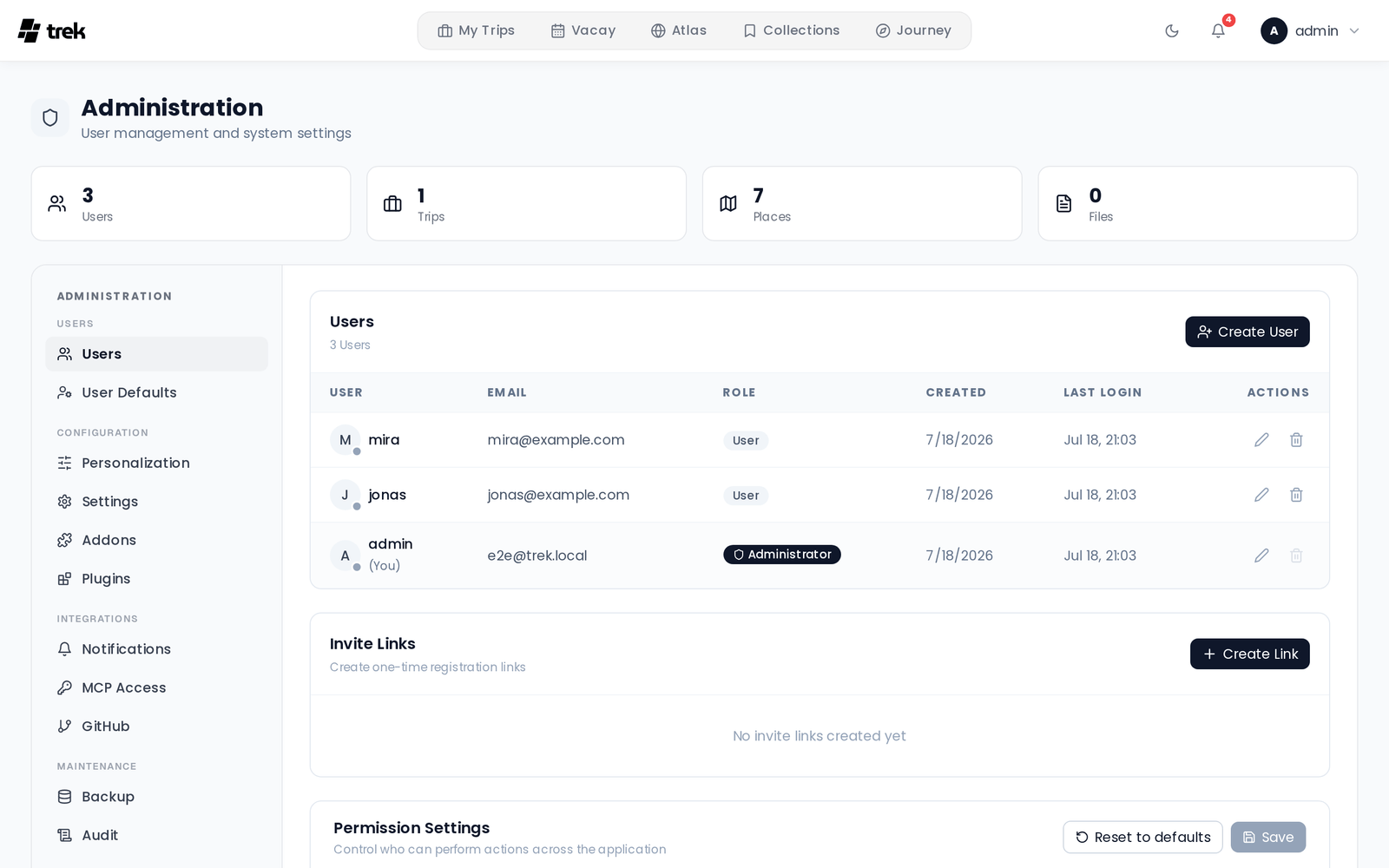Screen dimensions: 1389x868
Task: Switch to the Atlas tab
Action: (x=679, y=30)
